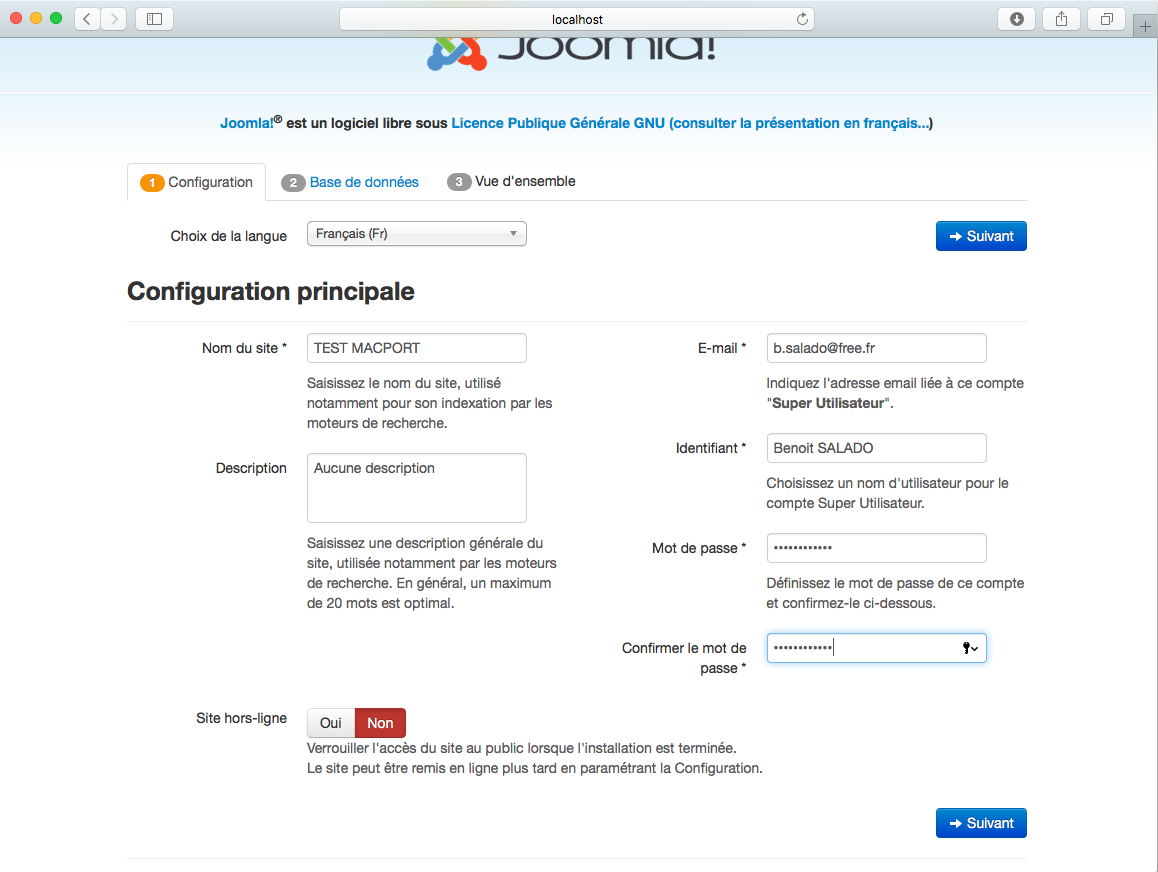Screen dimensions: 1158x872
Task: Click the password key icon in confirm field
Action: (969, 649)
